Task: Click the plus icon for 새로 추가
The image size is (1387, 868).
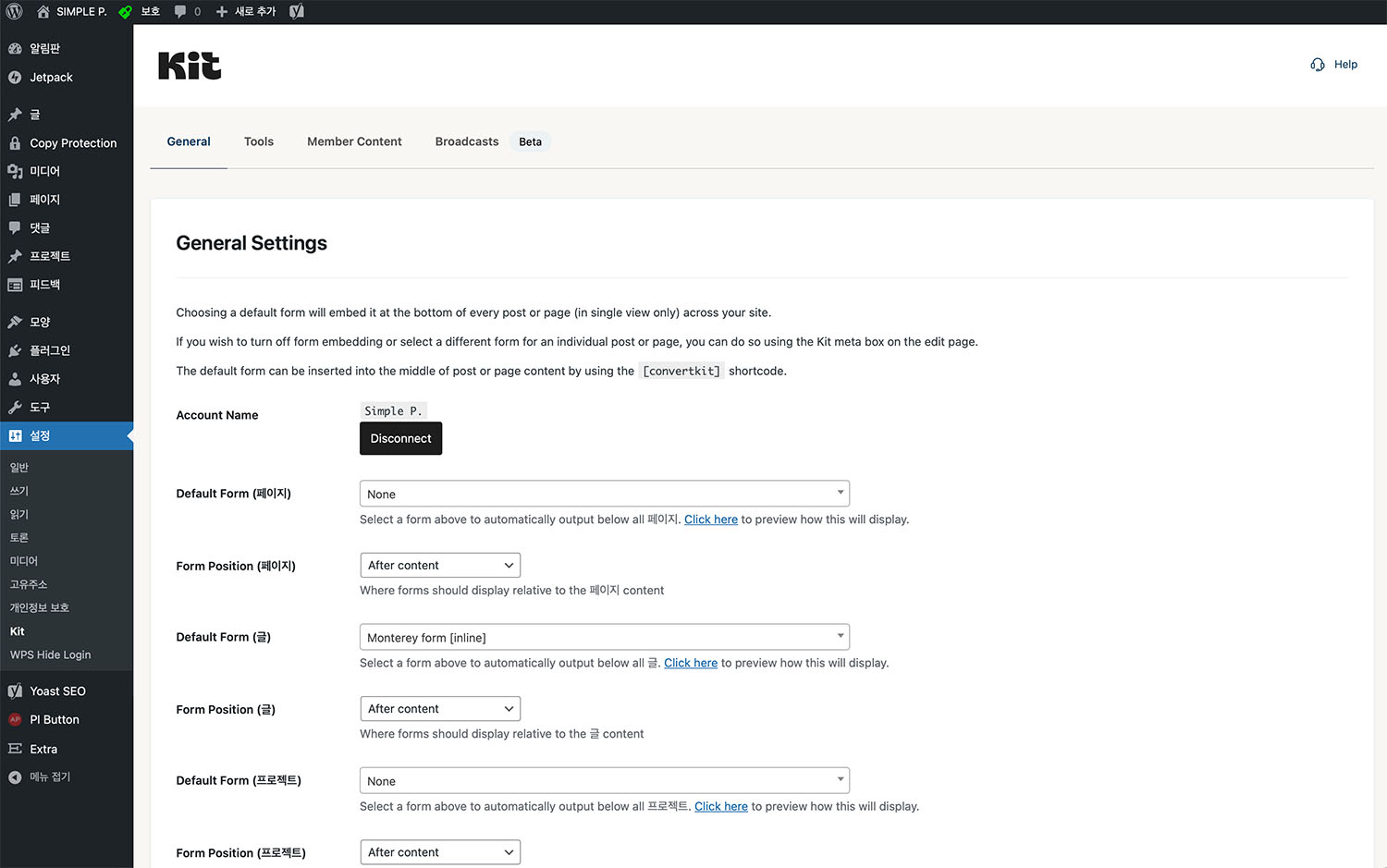Action: click(x=222, y=12)
